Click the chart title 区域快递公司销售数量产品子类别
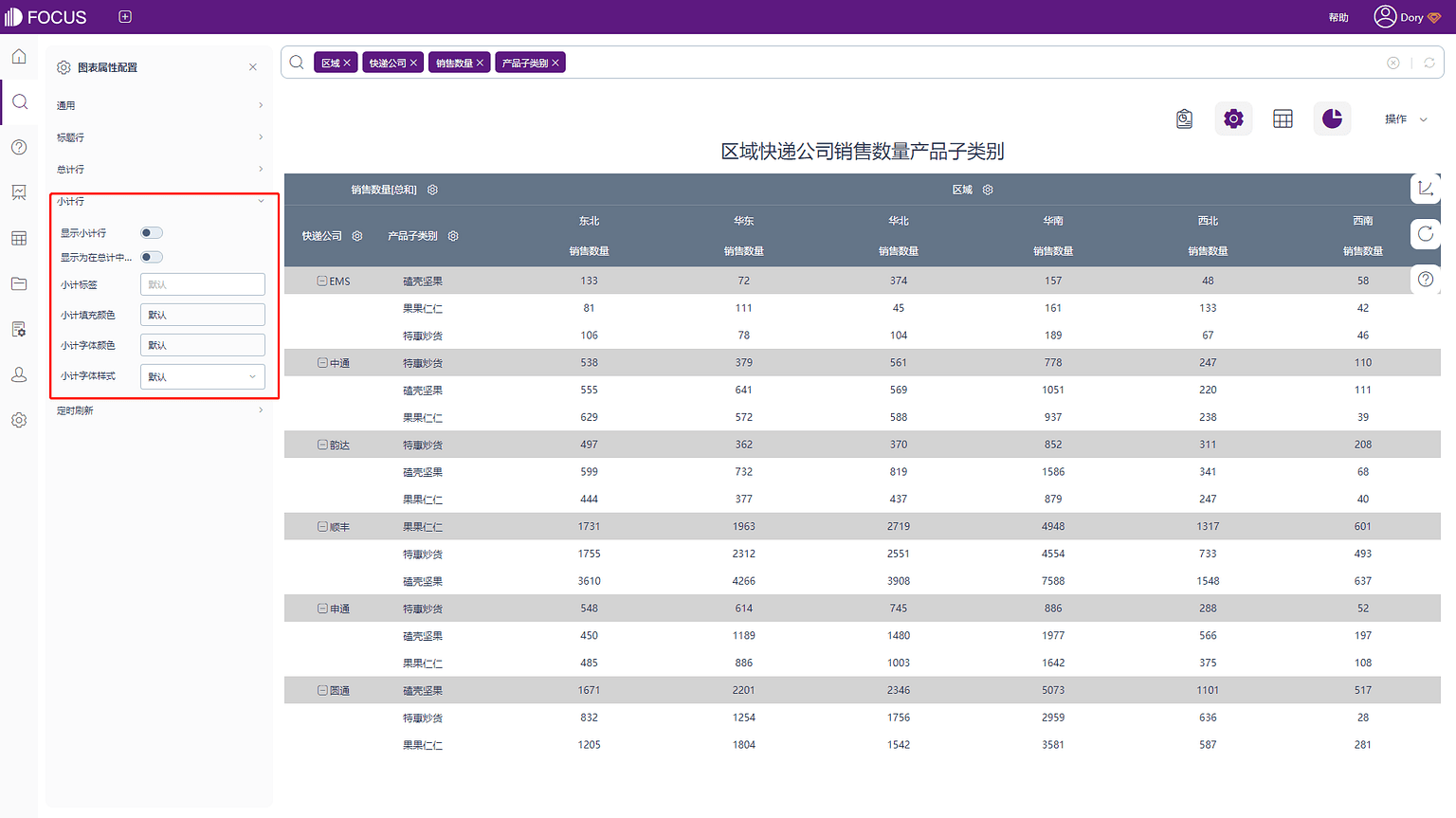Viewport: 1456px width, 818px height. point(863,152)
